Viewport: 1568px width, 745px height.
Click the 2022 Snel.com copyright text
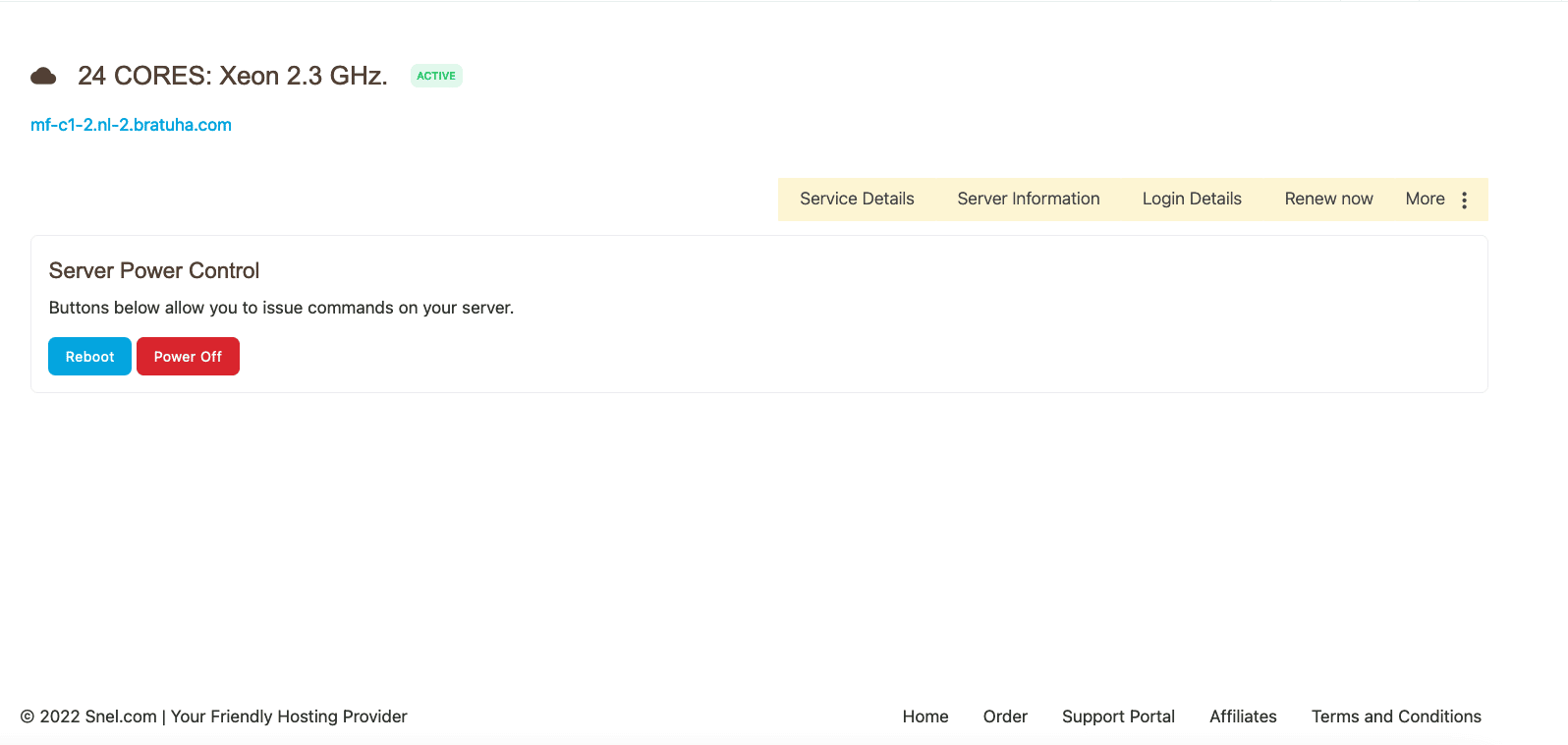(x=213, y=716)
